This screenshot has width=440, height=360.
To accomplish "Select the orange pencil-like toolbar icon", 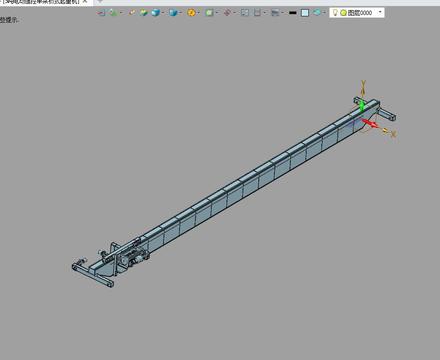I will [x=132, y=13].
